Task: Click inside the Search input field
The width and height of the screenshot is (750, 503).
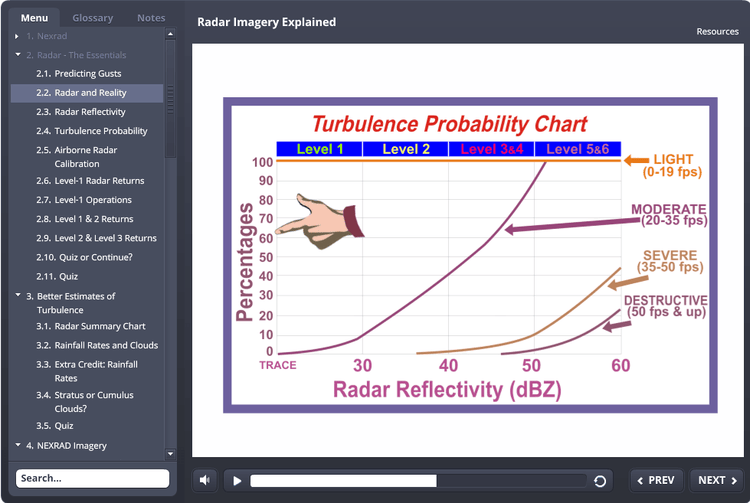Action: [x=92, y=478]
